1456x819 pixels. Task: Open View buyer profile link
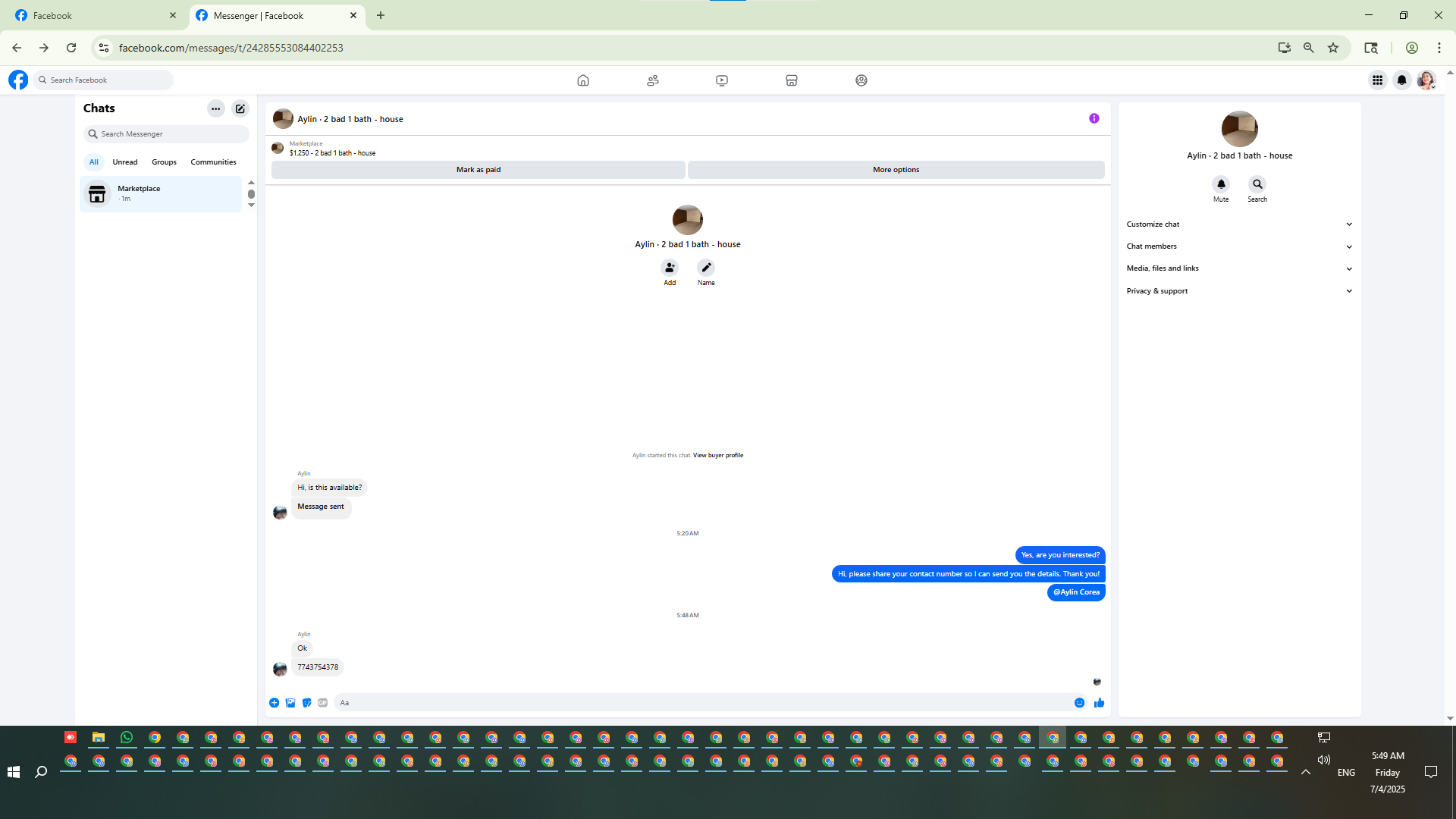point(717,456)
